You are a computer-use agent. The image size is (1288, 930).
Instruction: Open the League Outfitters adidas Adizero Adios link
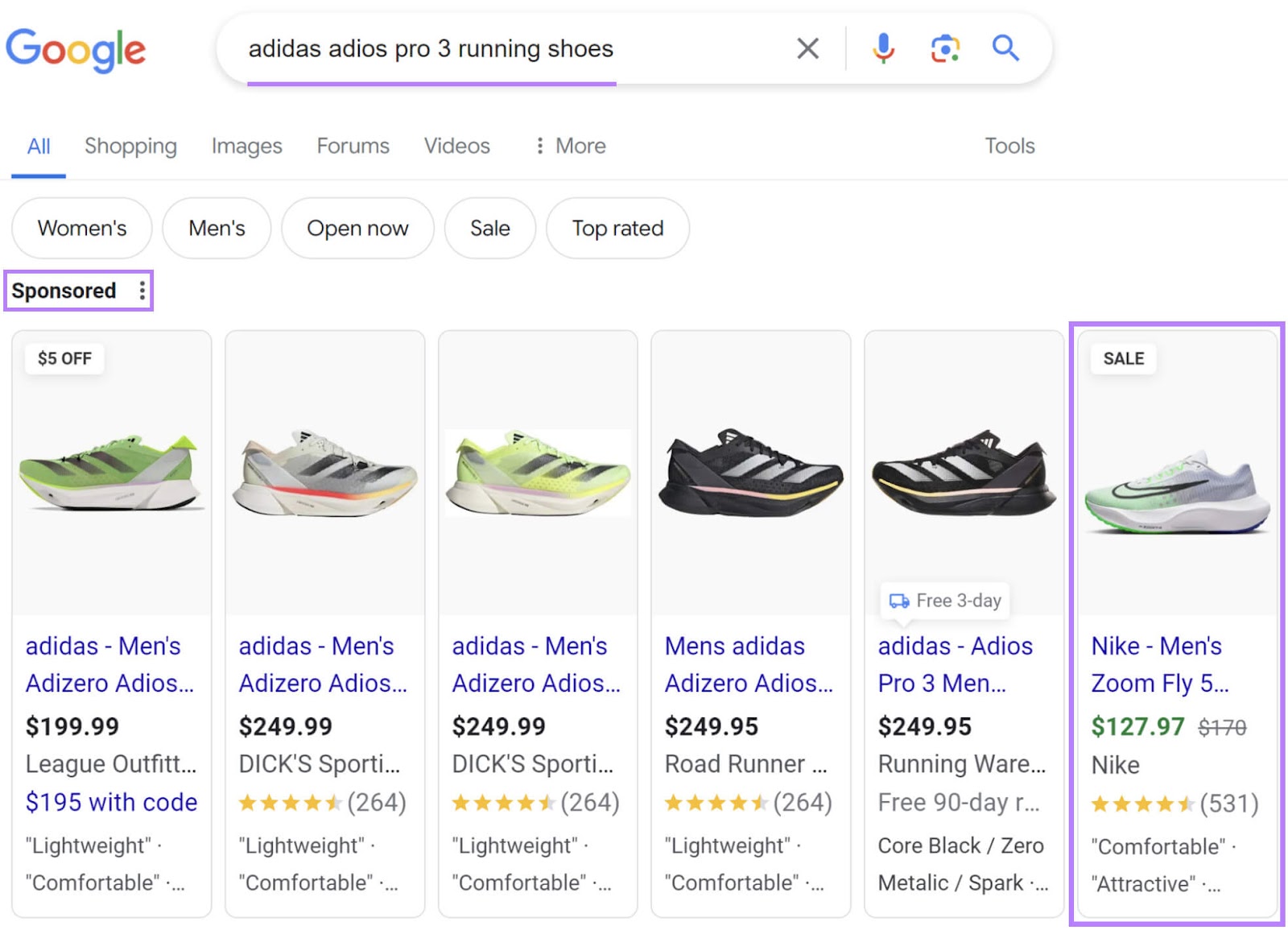109,664
